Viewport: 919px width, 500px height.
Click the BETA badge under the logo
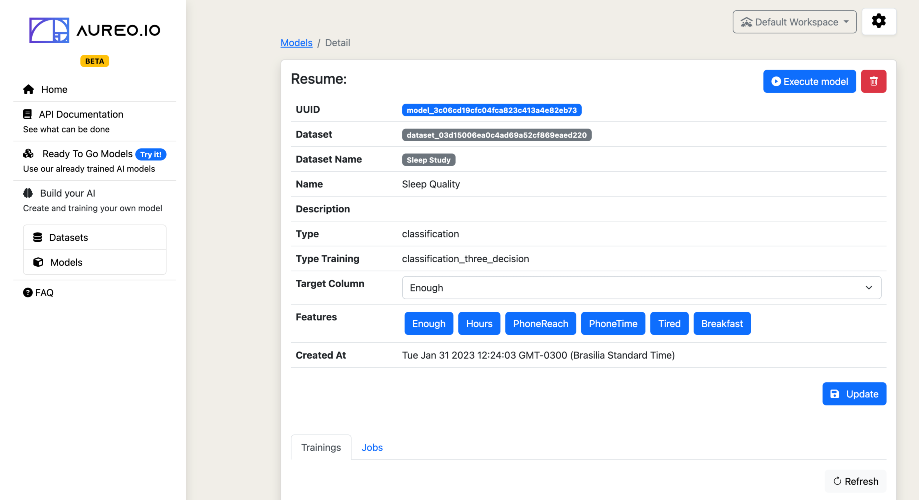94,61
